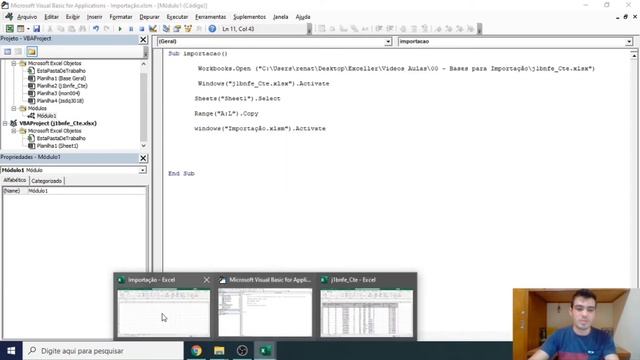Open the insert UserForm dropdown arrow
This screenshot has height=360, width=640.
coord(28,29)
